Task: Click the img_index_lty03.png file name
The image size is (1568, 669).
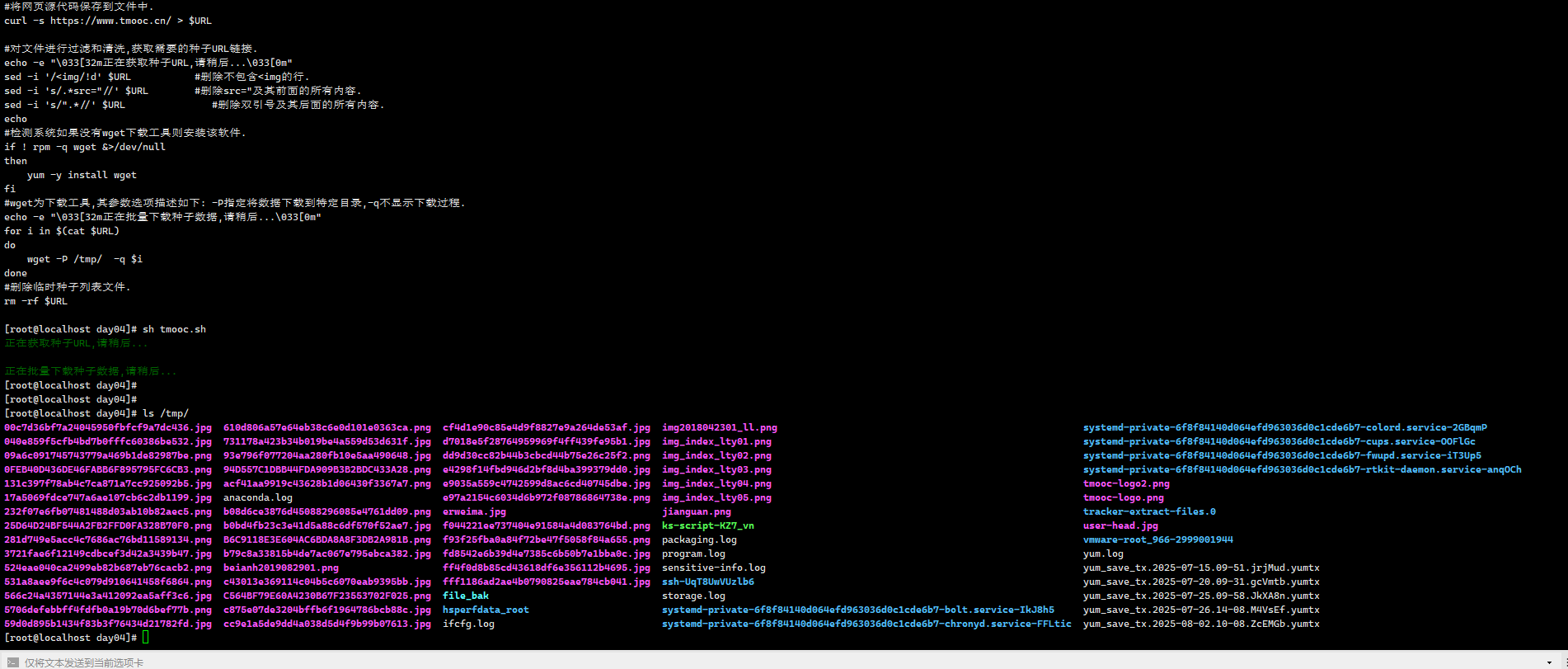Action: point(716,469)
